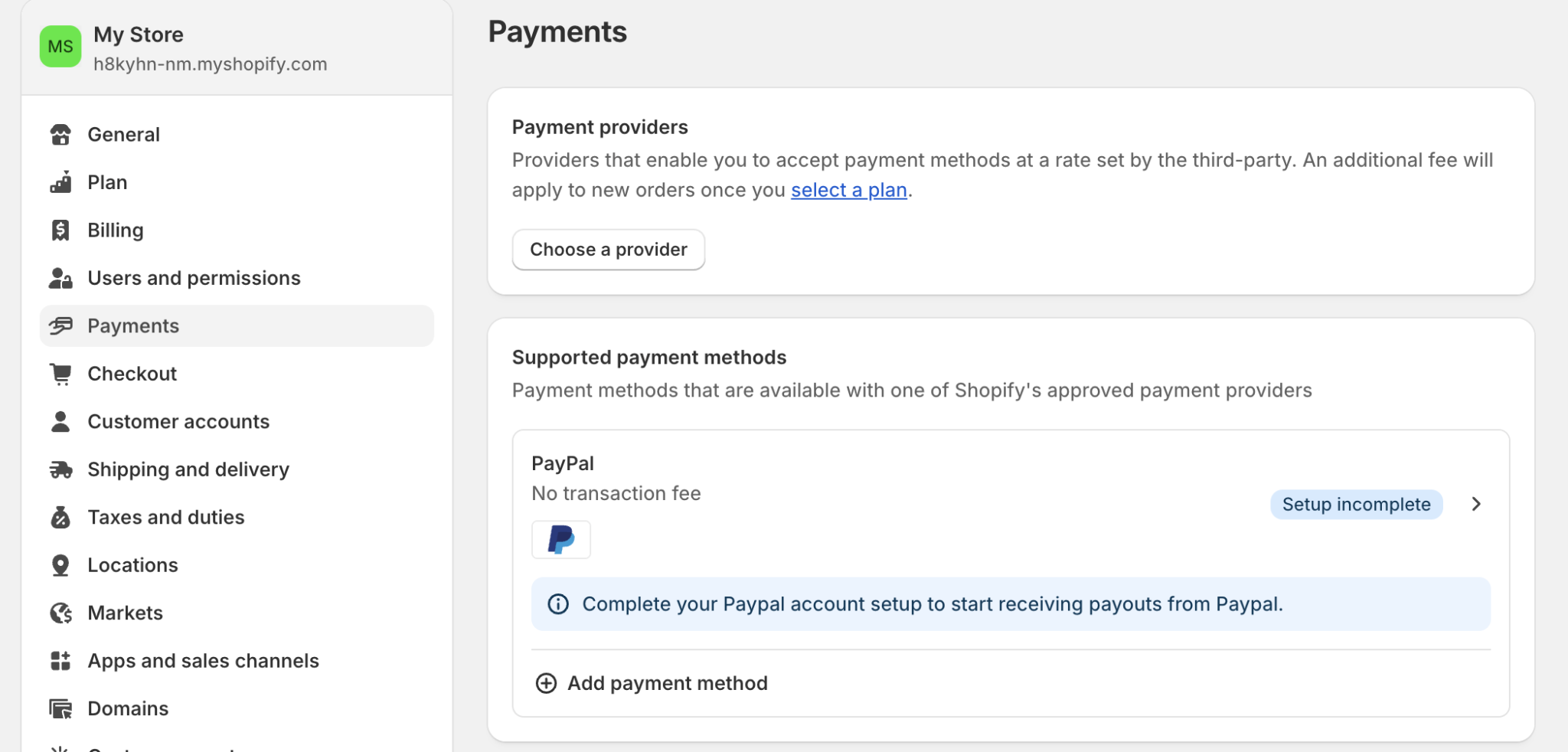
Task: Click the Users and permissions icon
Action: pyautogui.click(x=60, y=277)
